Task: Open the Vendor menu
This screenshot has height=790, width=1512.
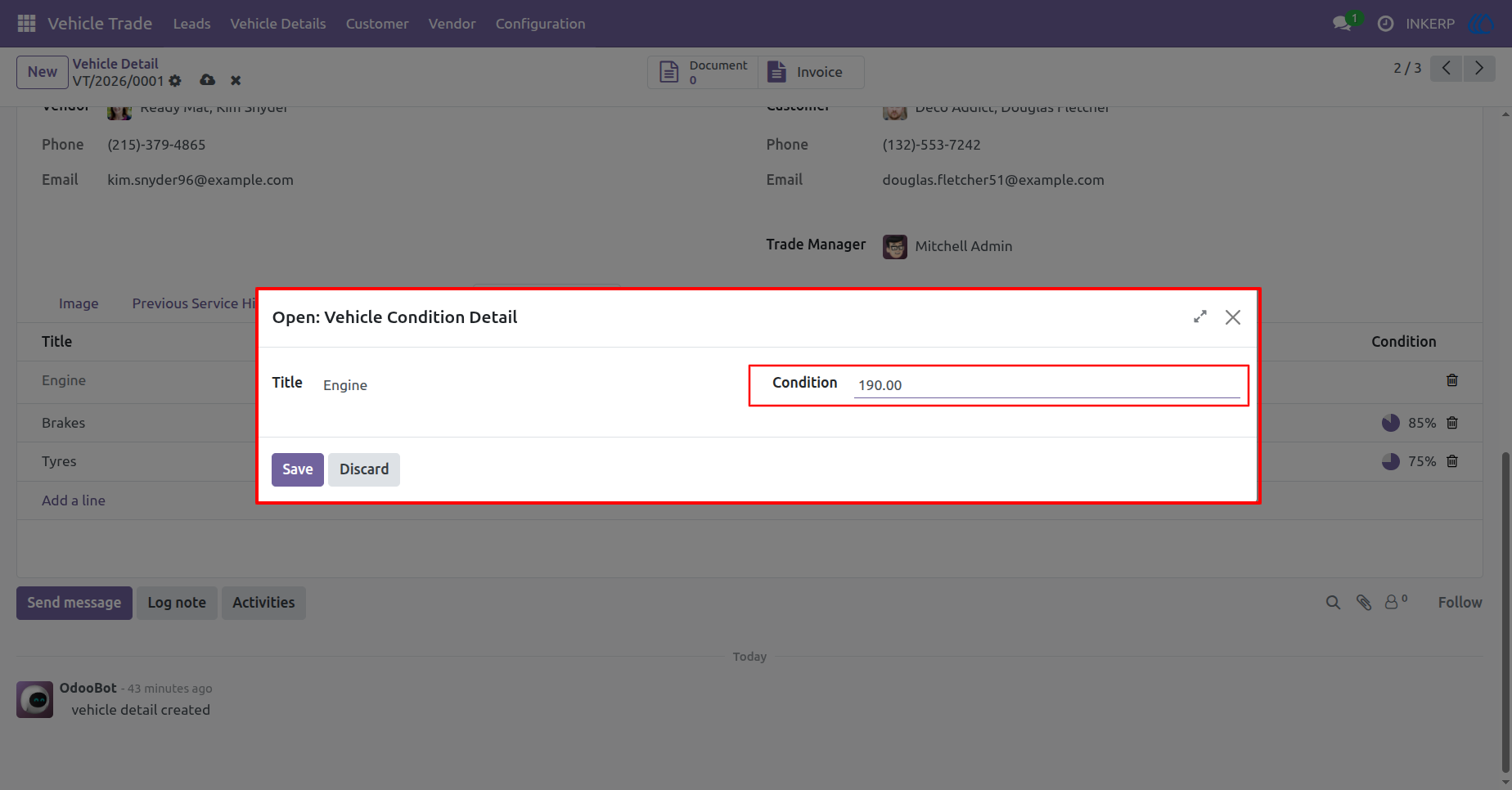Action: coord(452,24)
